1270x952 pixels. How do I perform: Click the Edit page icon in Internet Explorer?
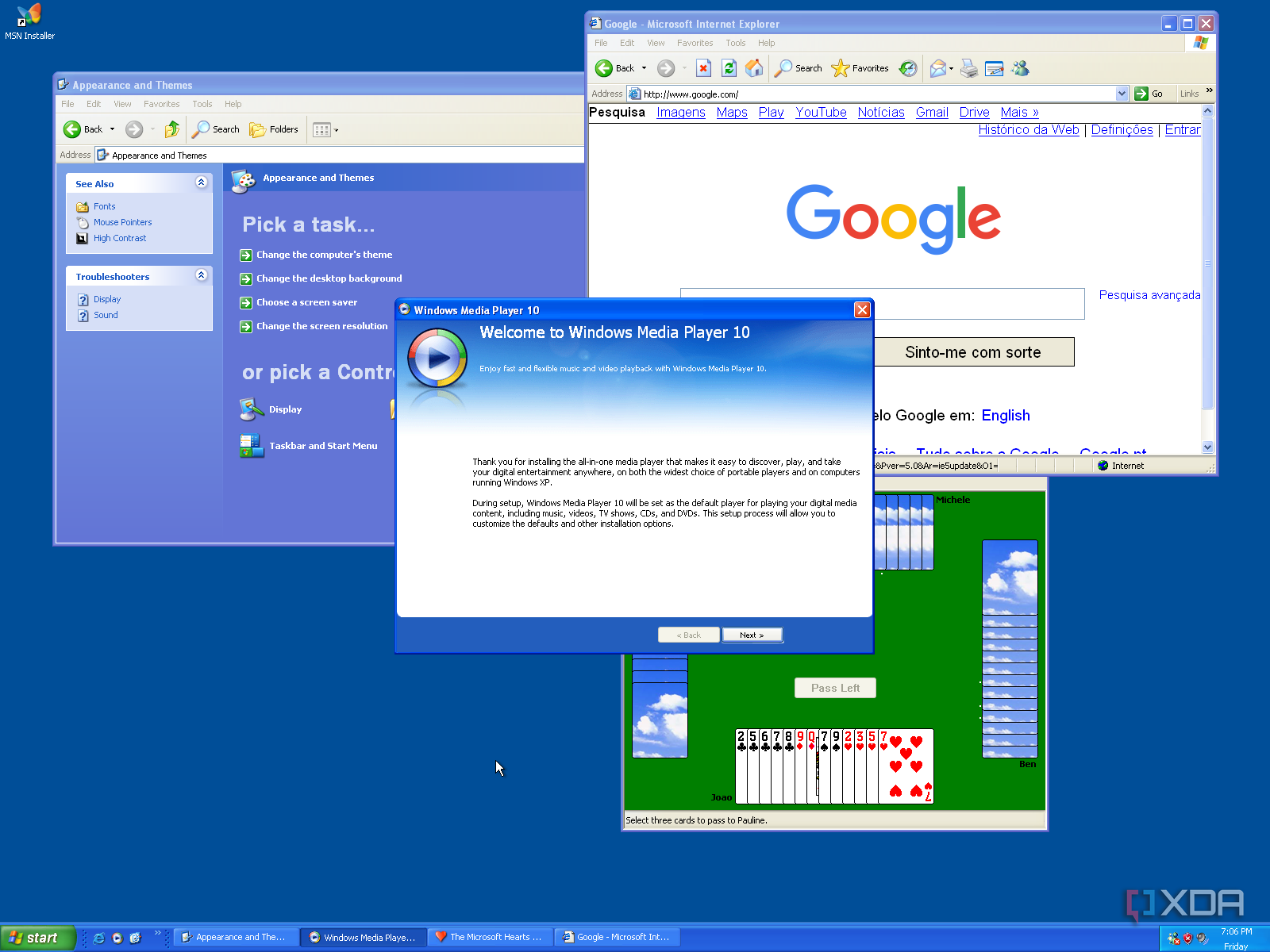[x=995, y=69]
